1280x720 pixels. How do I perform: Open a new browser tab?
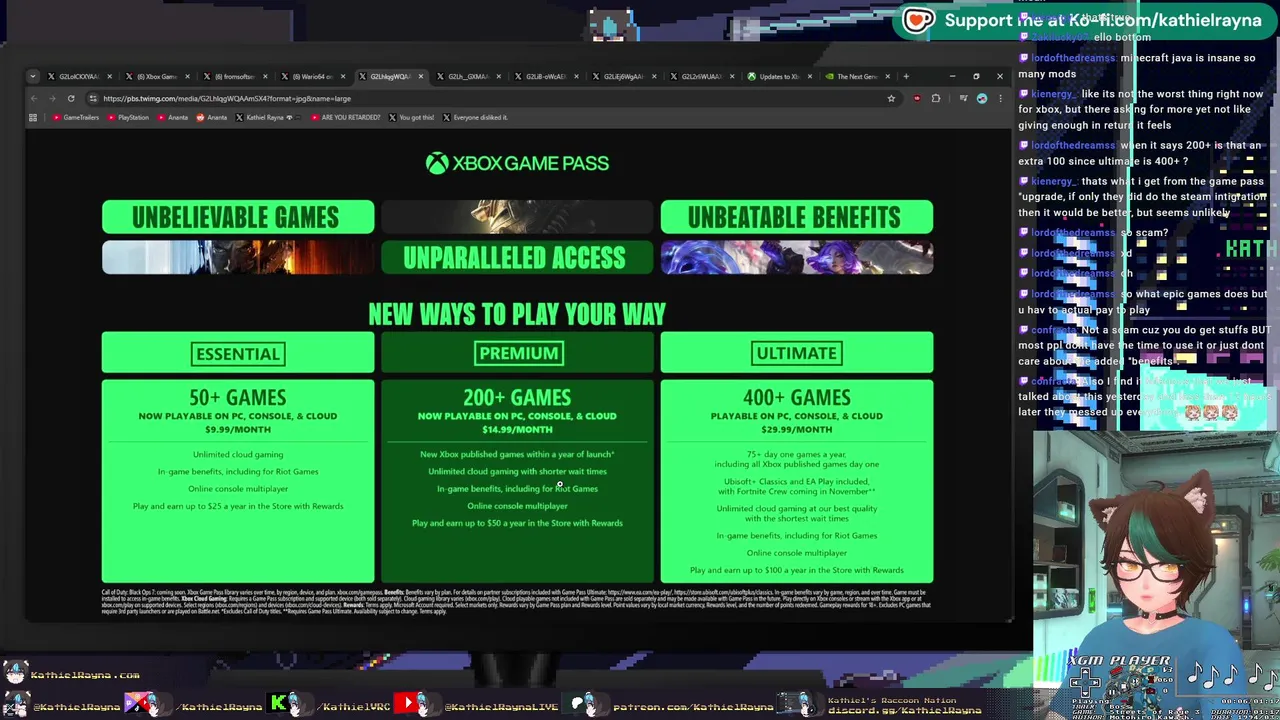tap(906, 76)
